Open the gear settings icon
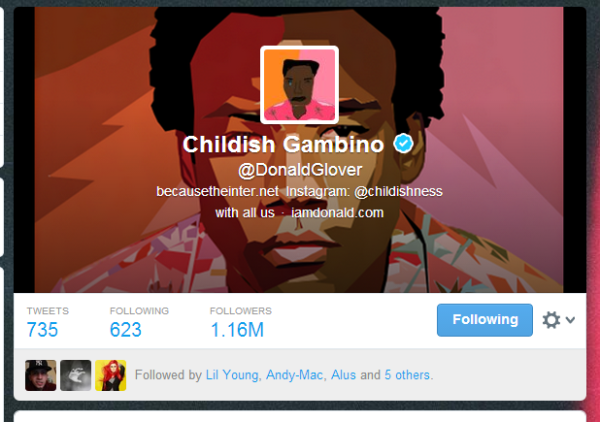 [x=551, y=320]
